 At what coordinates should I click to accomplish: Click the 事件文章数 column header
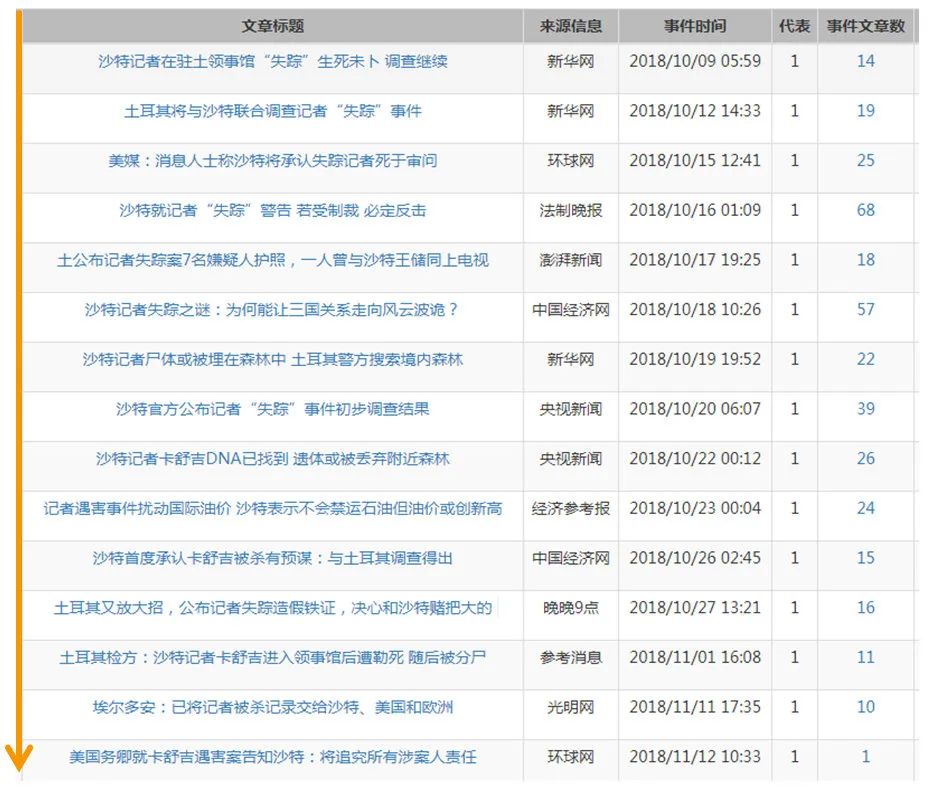(866, 26)
